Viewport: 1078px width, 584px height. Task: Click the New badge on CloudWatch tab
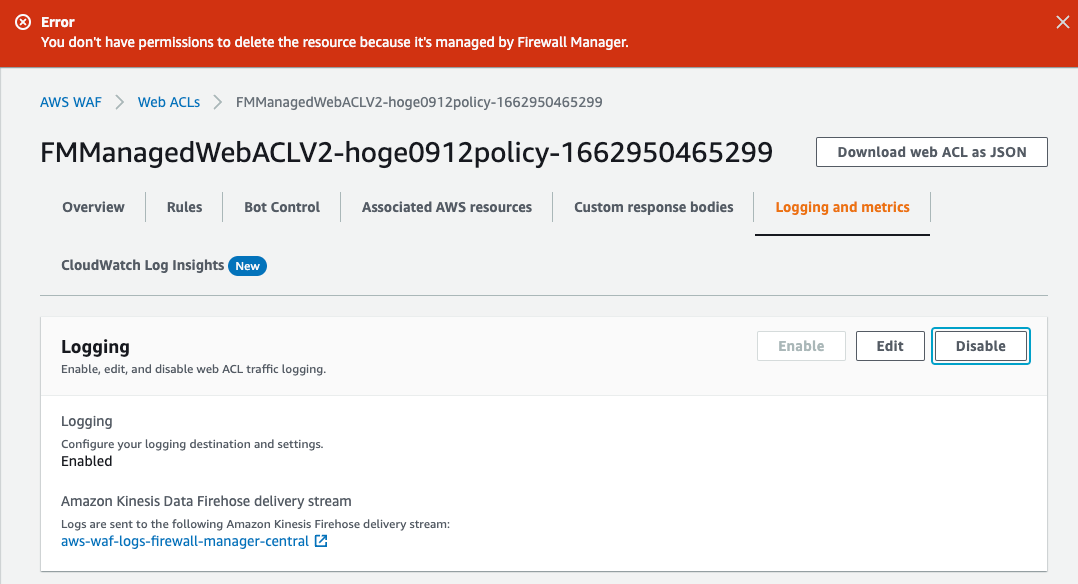(248, 266)
